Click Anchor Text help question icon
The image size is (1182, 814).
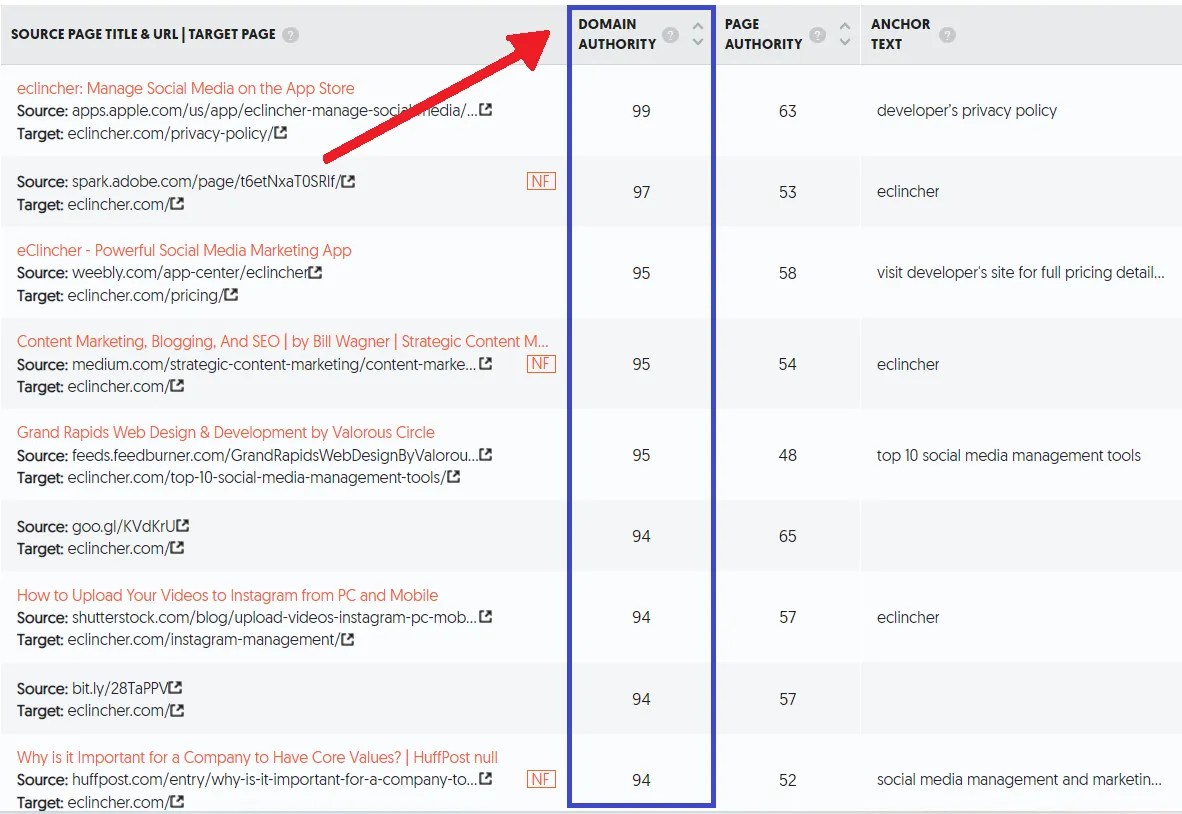(x=947, y=35)
